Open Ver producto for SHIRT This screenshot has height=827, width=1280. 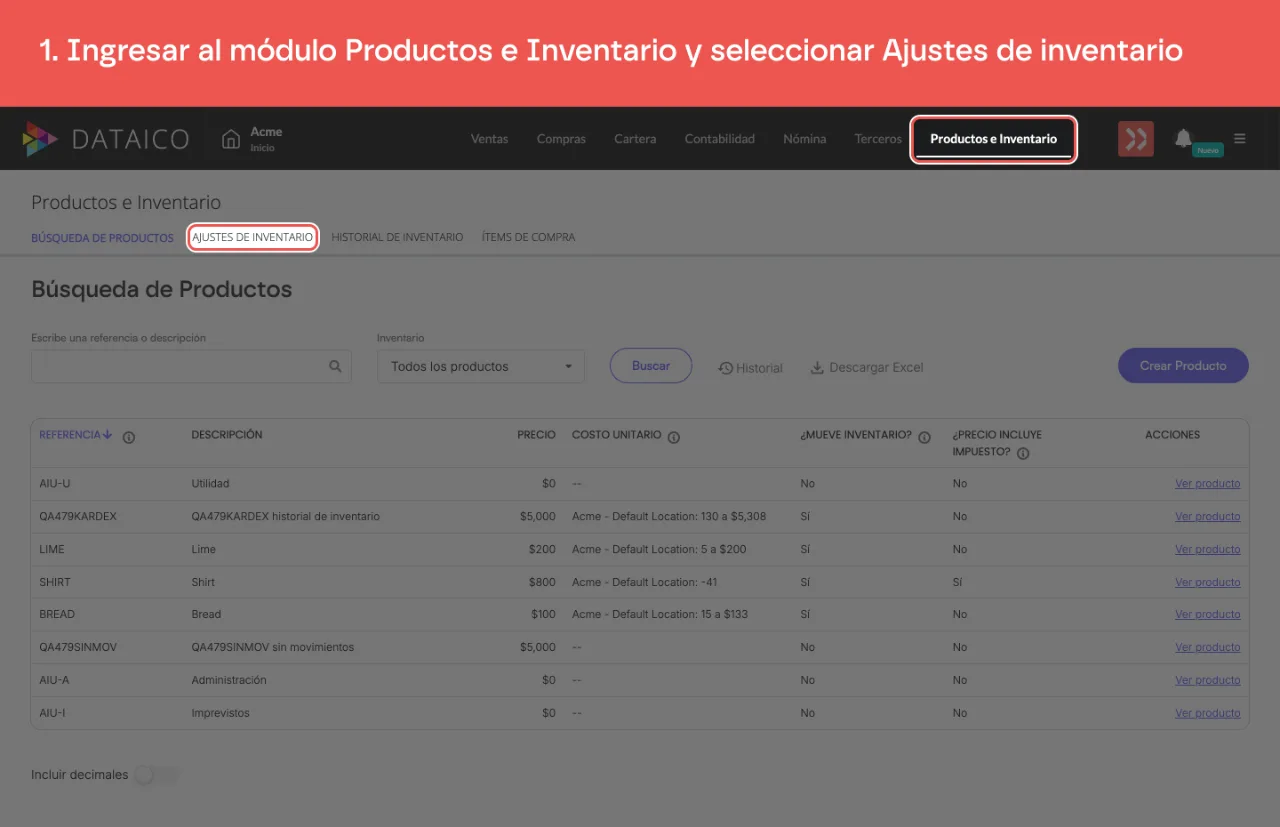(x=1207, y=582)
